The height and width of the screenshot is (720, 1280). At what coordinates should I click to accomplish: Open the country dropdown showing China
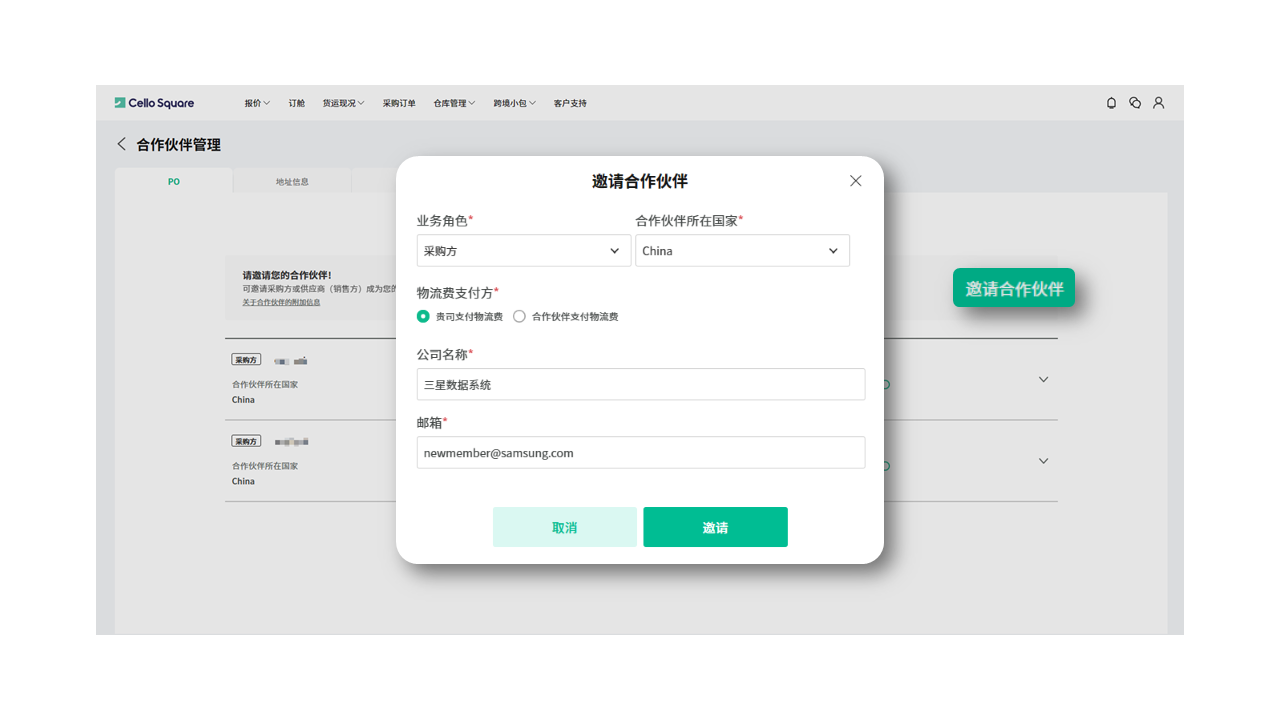point(742,250)
